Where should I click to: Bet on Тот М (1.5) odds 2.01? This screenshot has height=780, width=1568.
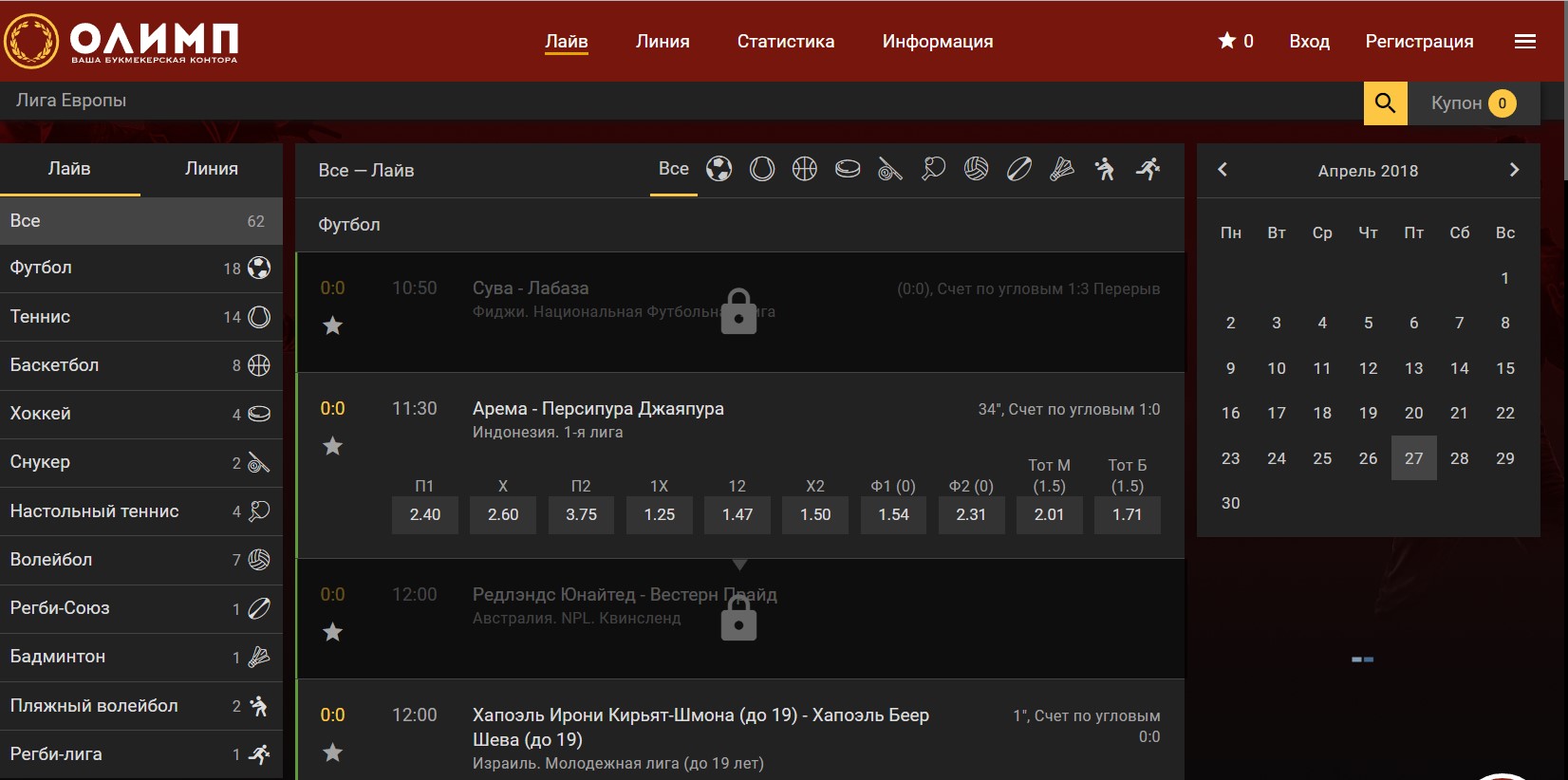1050,514
